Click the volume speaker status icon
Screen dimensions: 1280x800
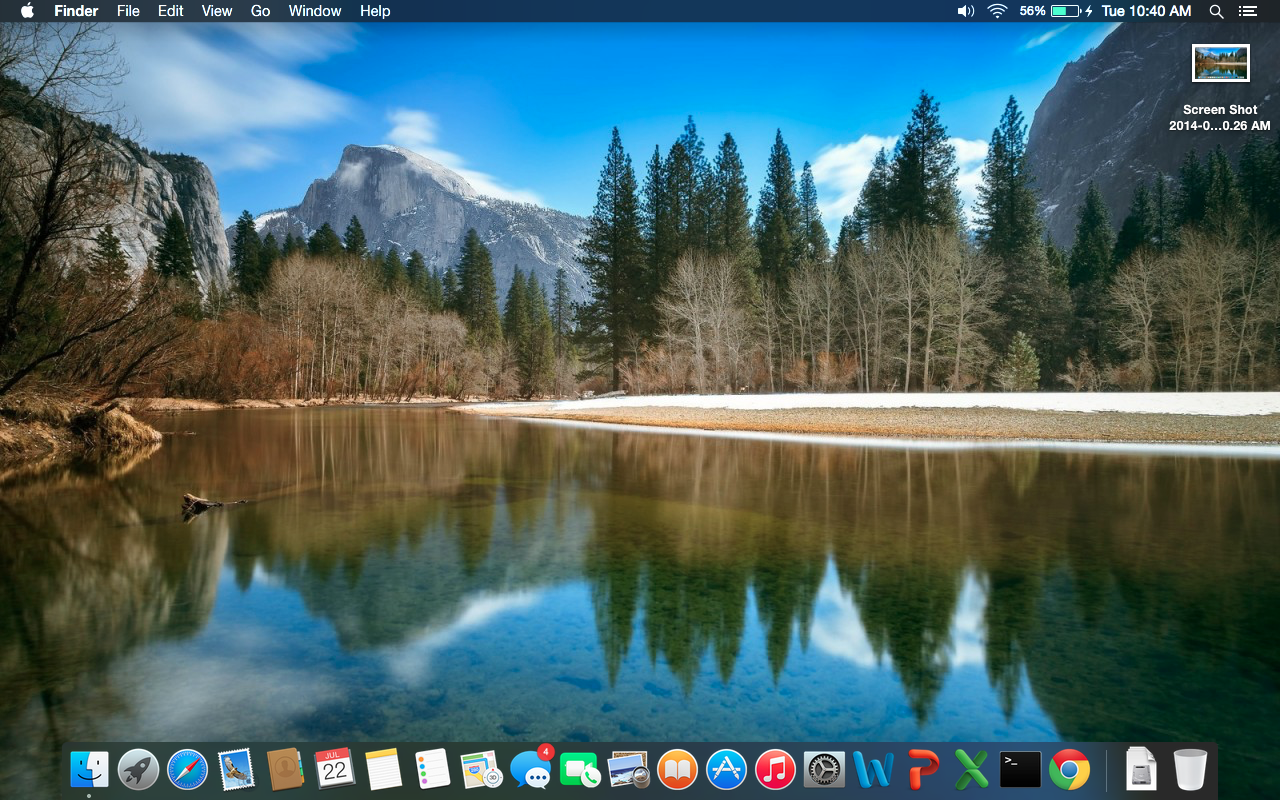pyautogui.click(x=965, y=11)
